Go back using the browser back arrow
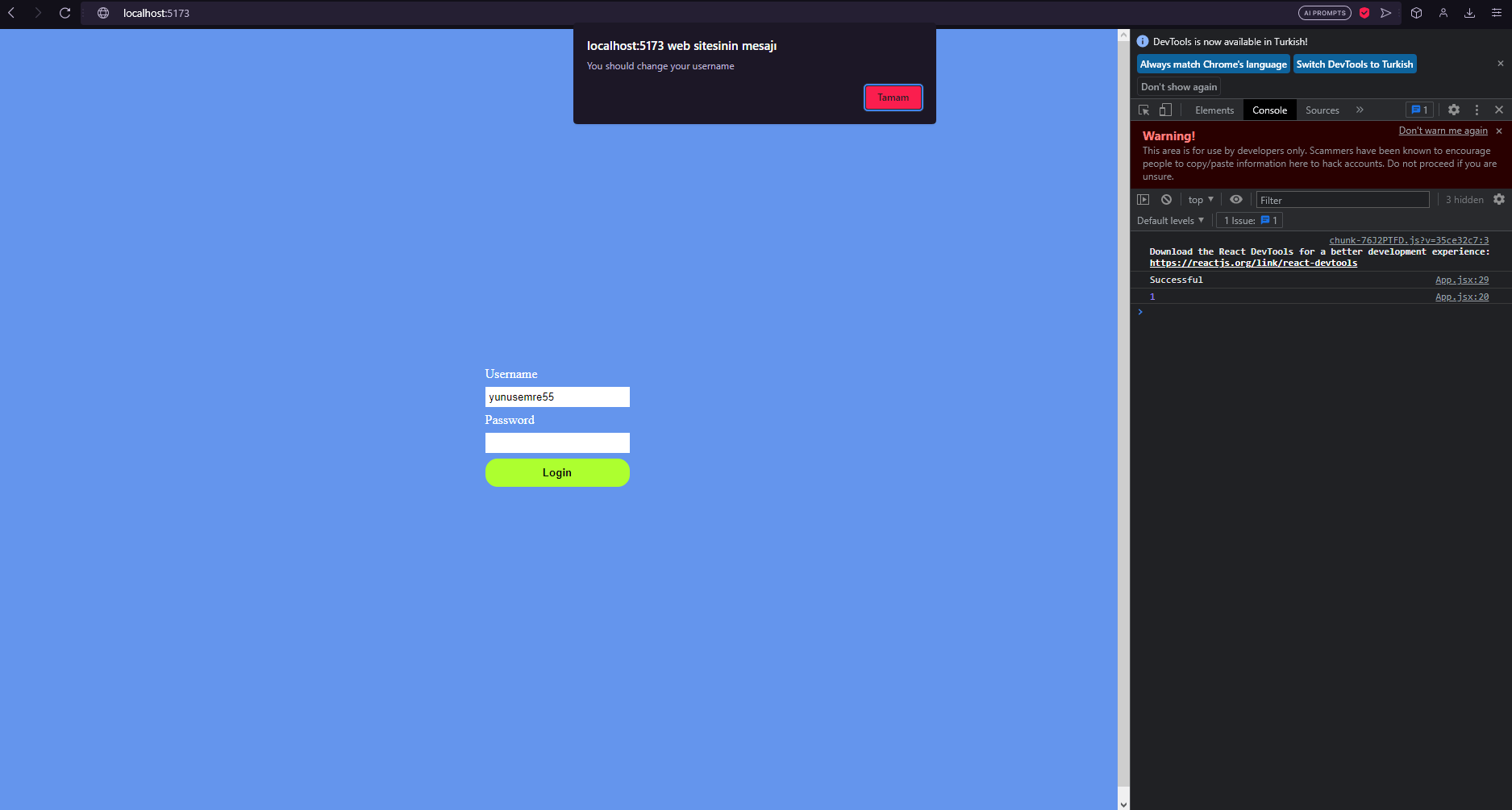Image resolution: width=1512 pixels, height=810 pixels. click(11, 13)
